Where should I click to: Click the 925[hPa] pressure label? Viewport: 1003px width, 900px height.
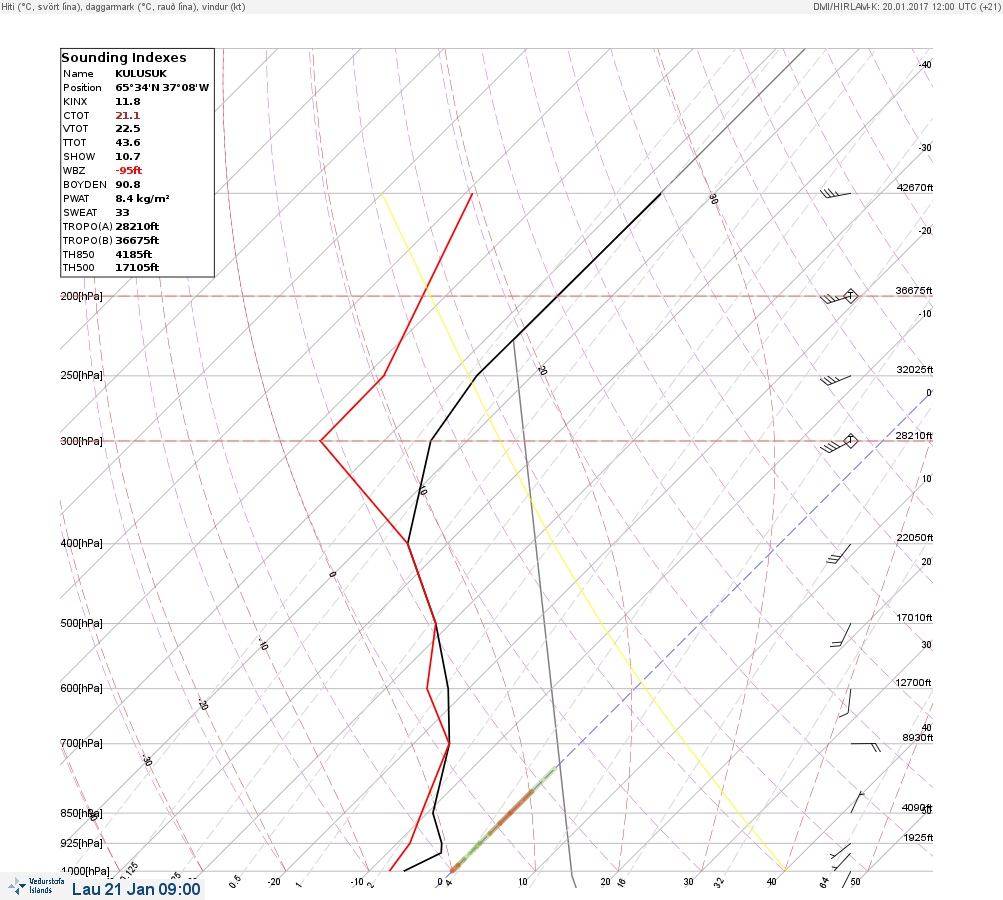pyautogui.click(x=81, y=843)
